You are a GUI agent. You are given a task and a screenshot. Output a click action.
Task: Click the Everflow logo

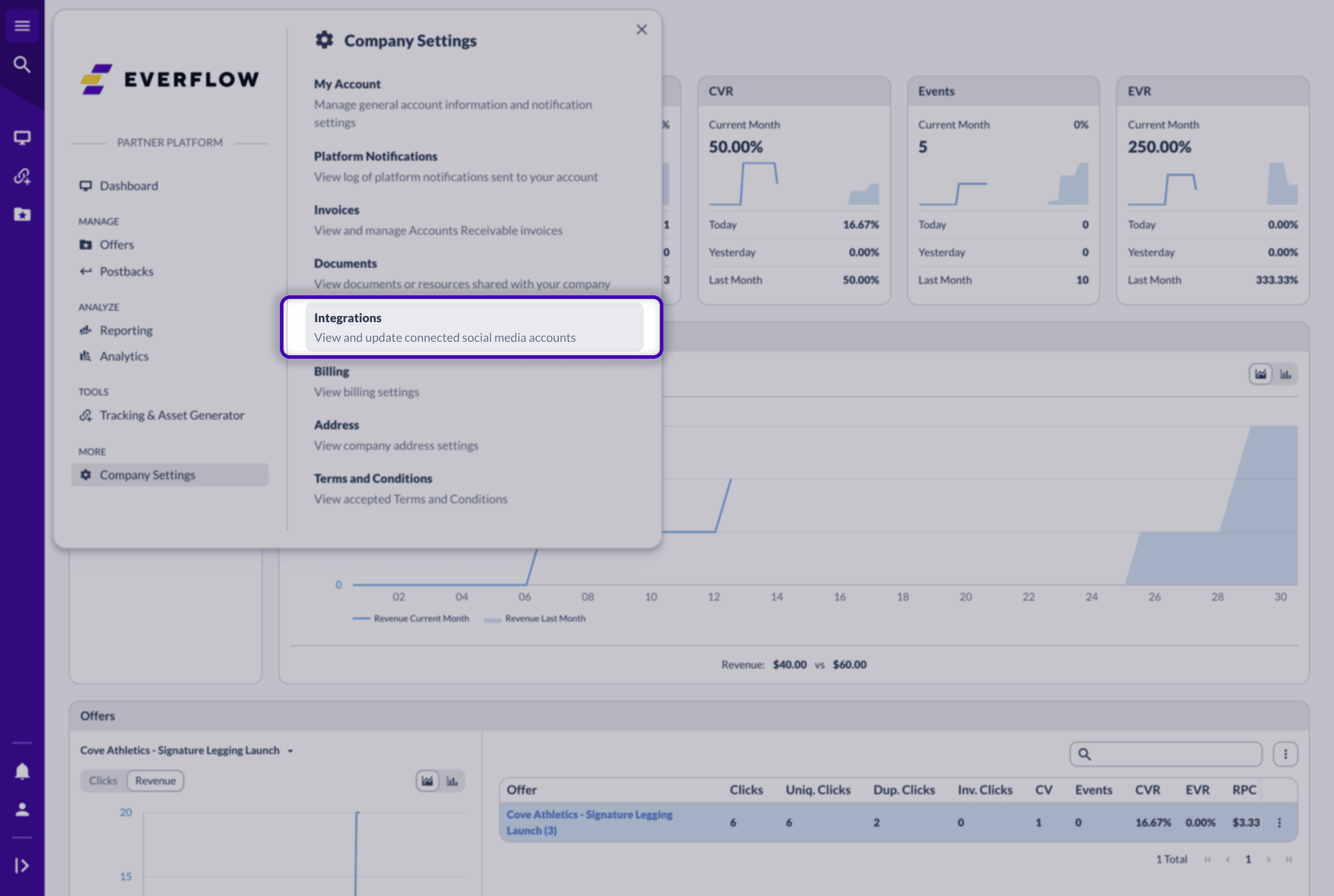click(170, 79)
